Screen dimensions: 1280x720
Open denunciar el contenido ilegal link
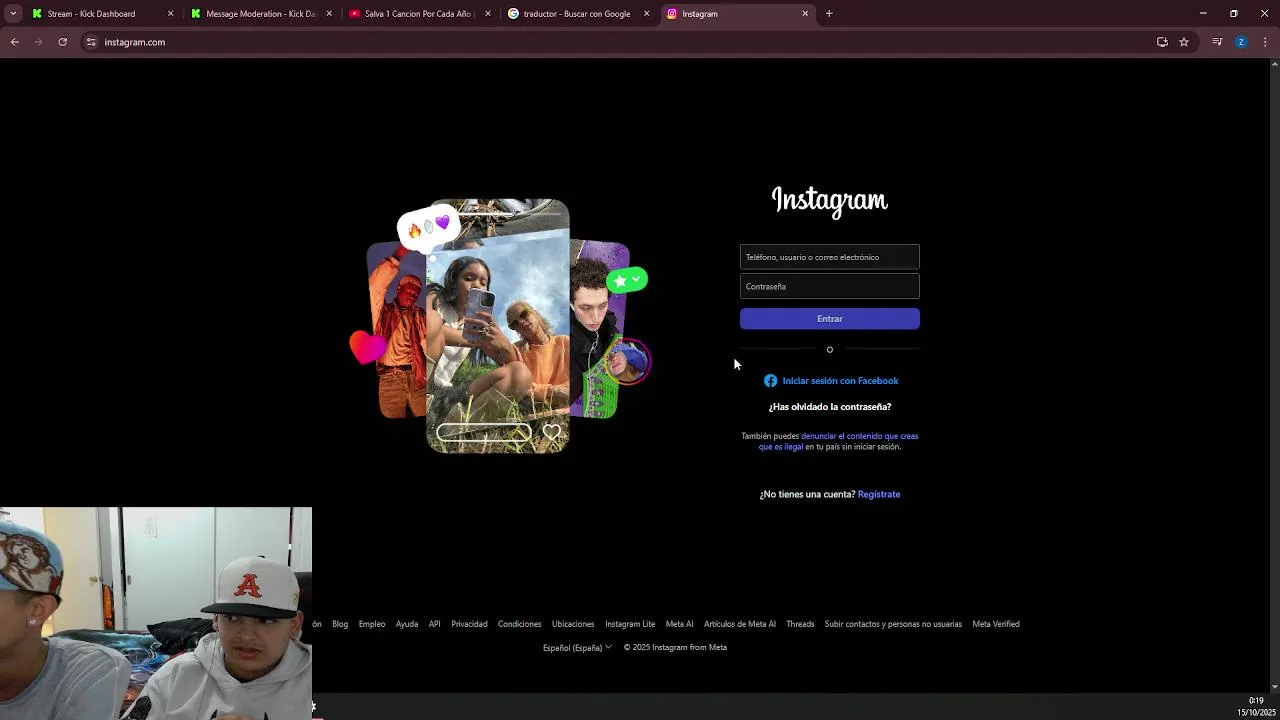(x=838, y=441)
